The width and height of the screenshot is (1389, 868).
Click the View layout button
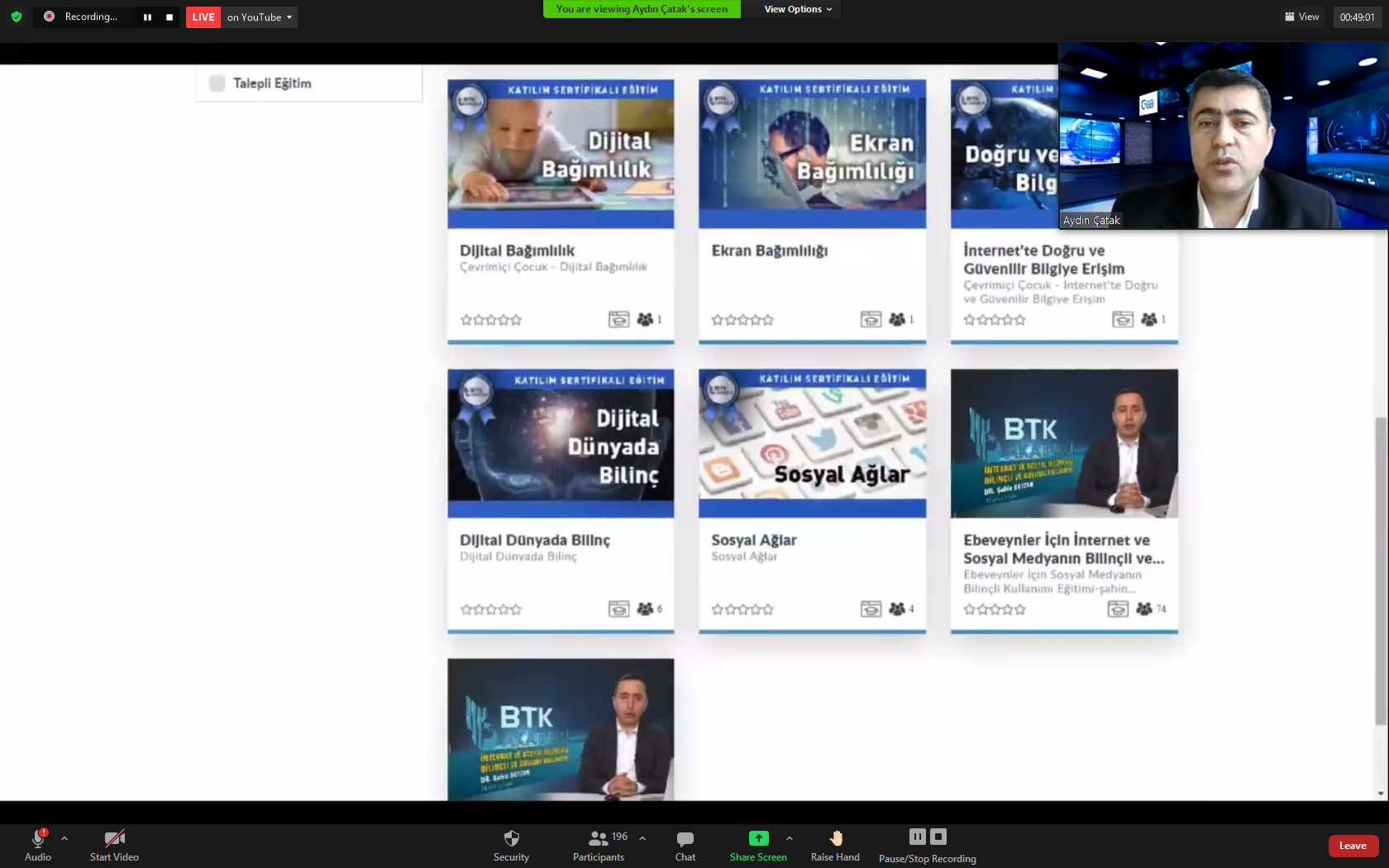pyautogui.click(x=1302, y=17)
